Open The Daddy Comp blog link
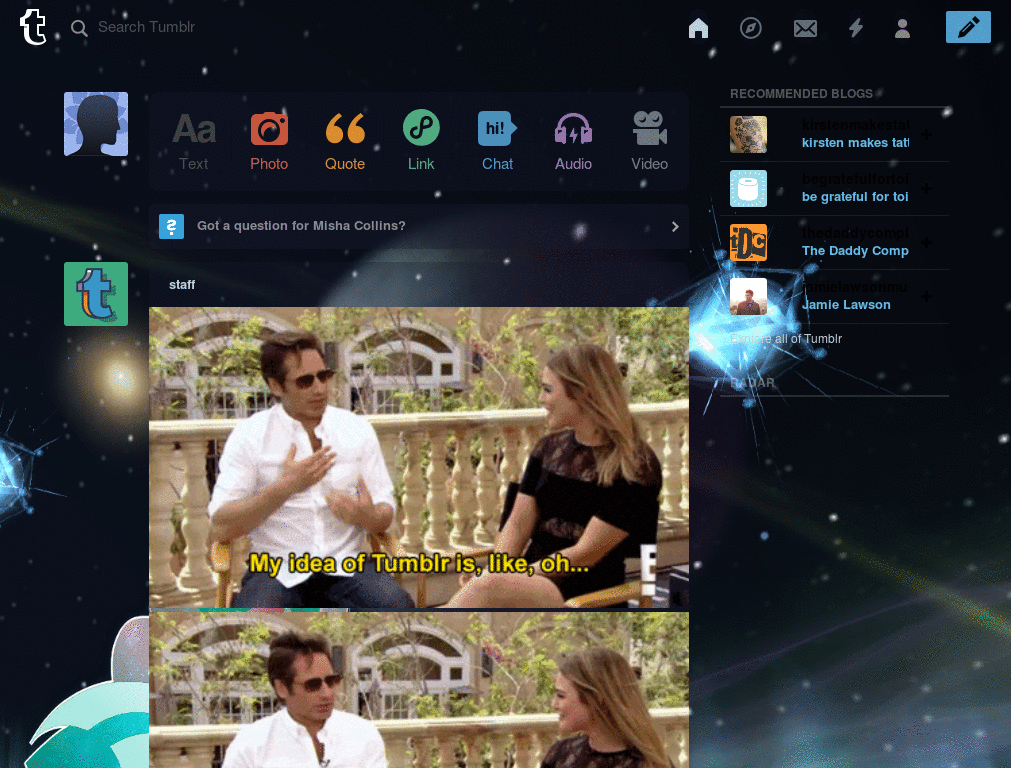 pos(855,251)
